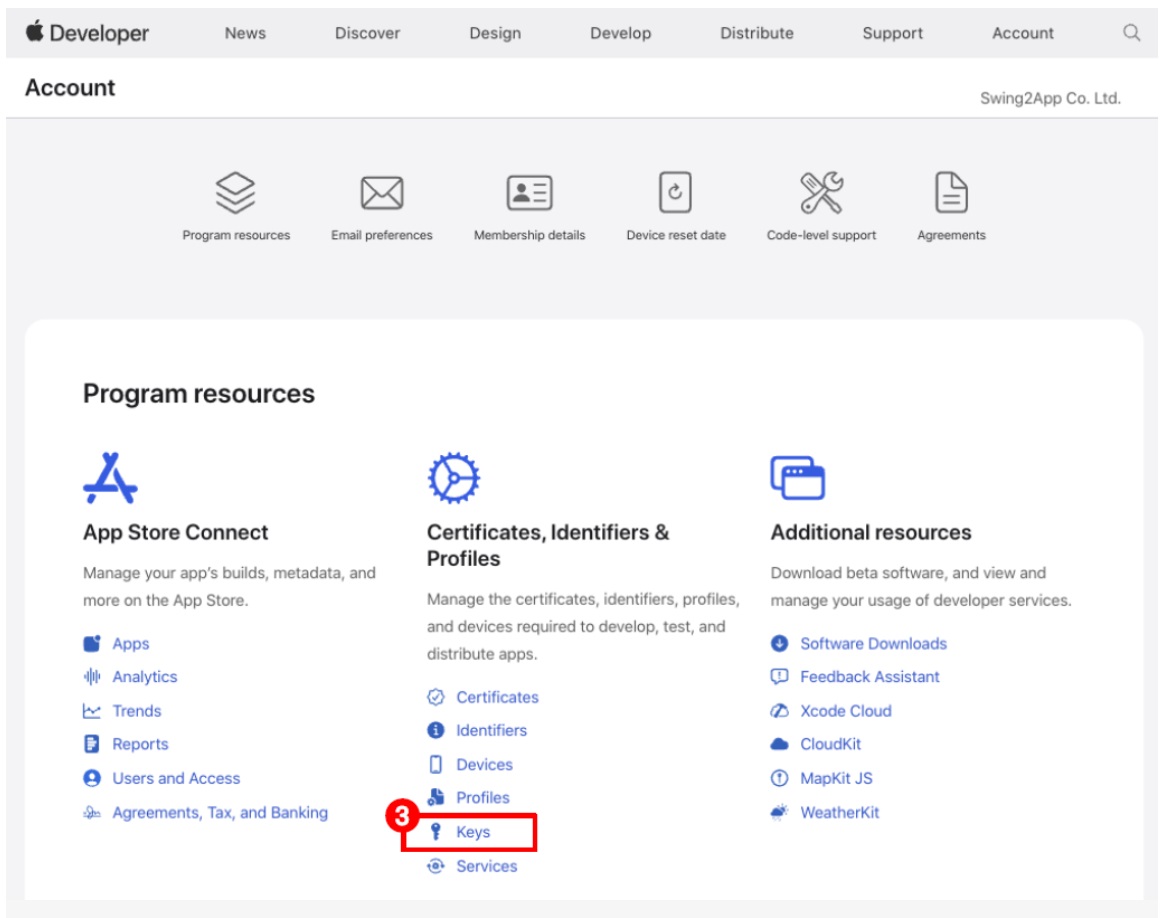Go to Users and Access
Viewport: 1161px width, 918px height.
pyautogui.click(x=176, y=778)
